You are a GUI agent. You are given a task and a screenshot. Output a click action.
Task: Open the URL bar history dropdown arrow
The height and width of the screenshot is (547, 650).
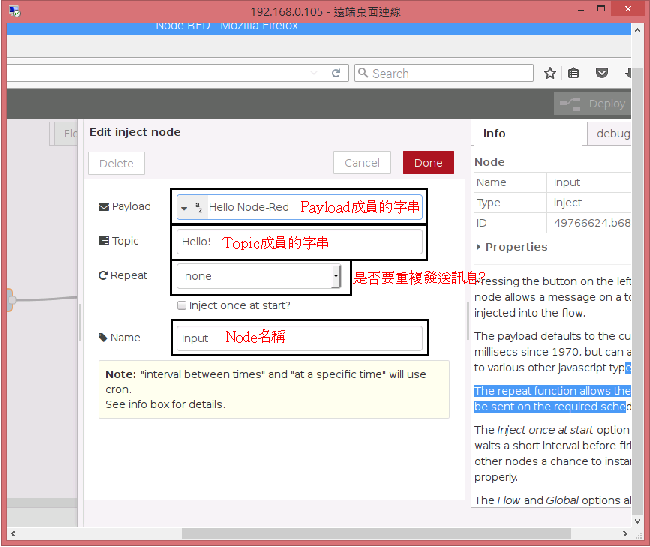pyautogui.click(x=314, y=73)
